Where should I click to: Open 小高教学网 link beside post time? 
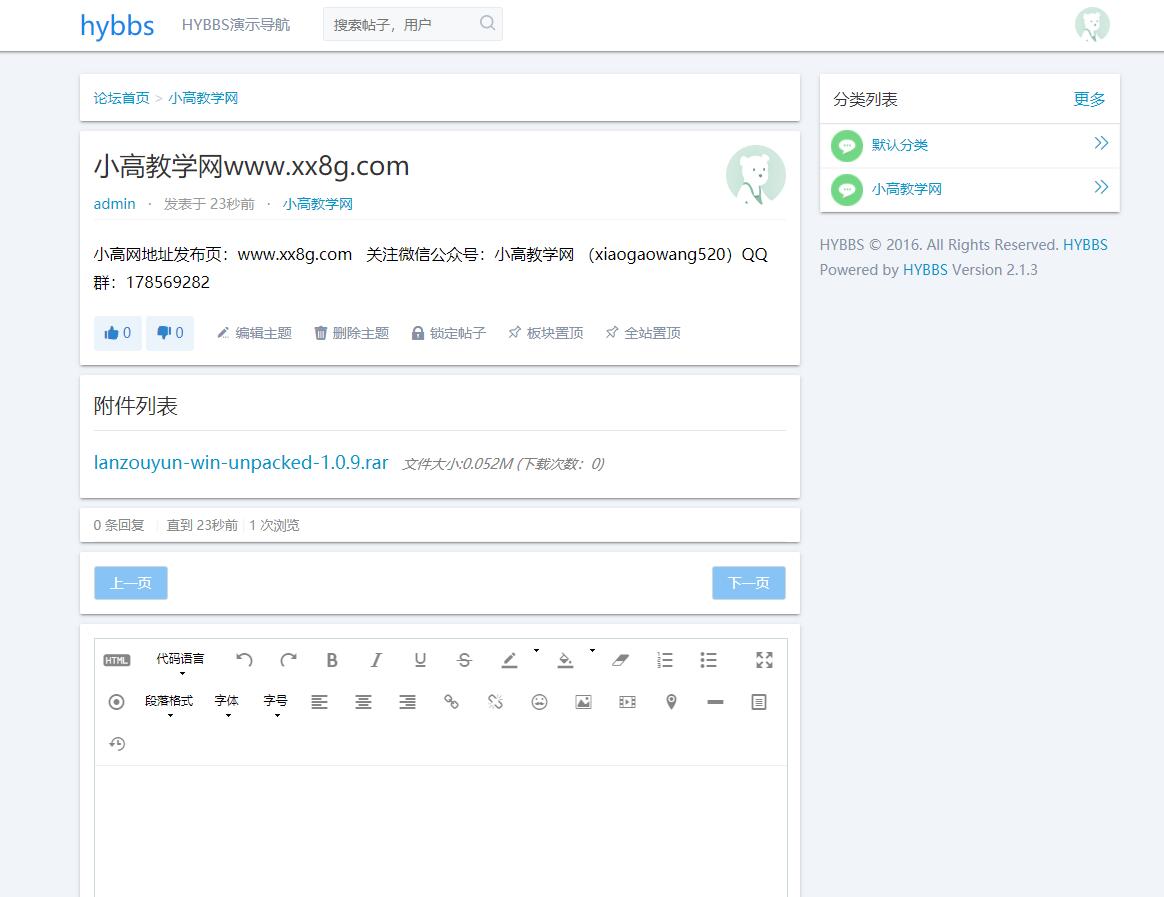tap(318, 204)
